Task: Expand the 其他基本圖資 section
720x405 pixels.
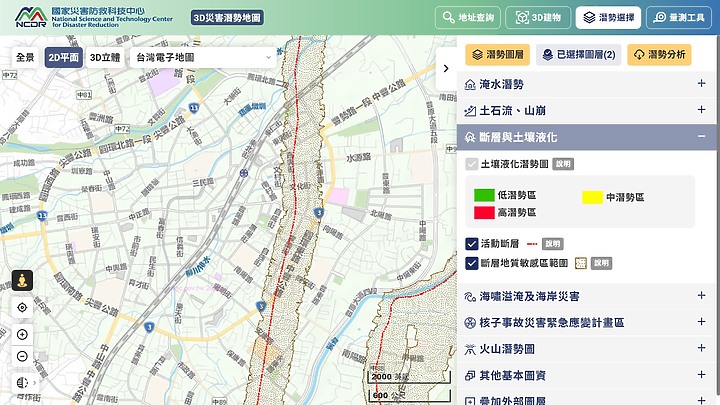Action: coord(586,375)
